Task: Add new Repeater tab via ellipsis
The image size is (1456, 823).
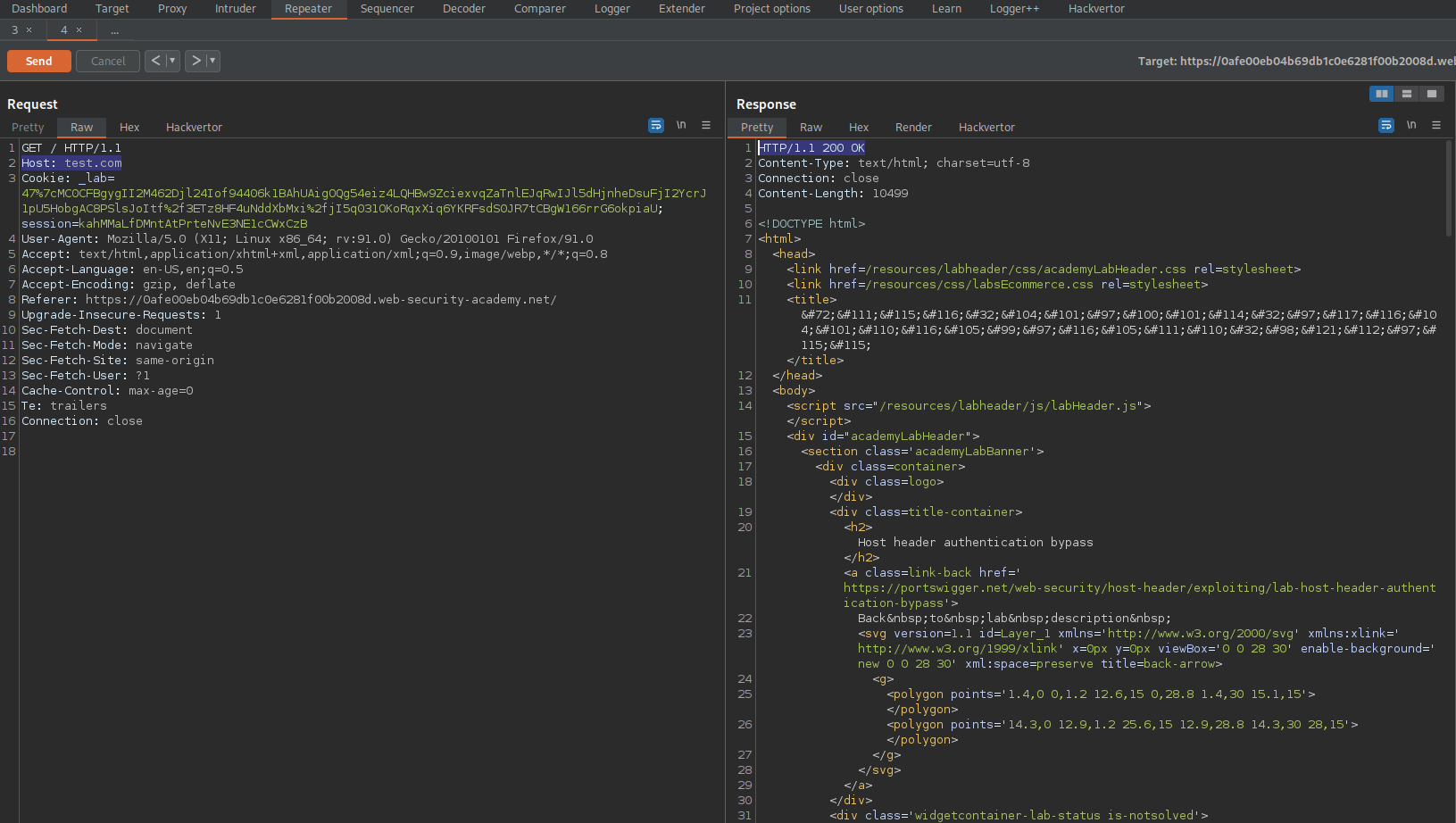Action: tap(114, 30)
